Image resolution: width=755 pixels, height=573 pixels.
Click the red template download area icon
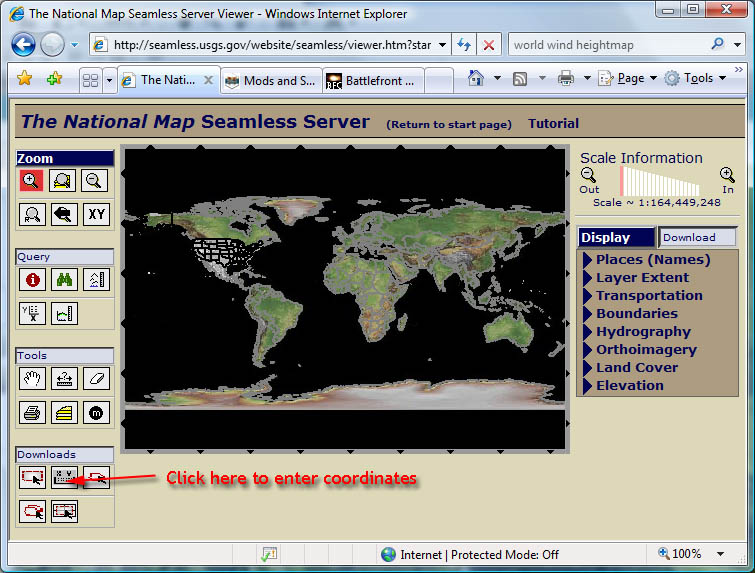[32, 511]
